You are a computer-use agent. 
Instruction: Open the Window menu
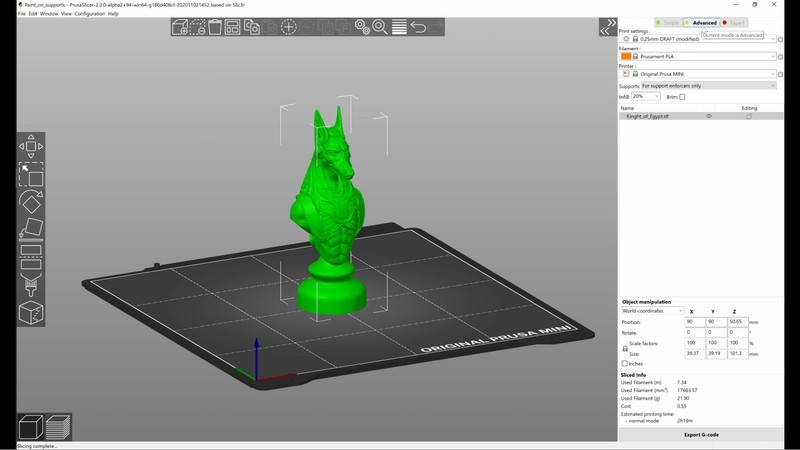tap(48, 14)
